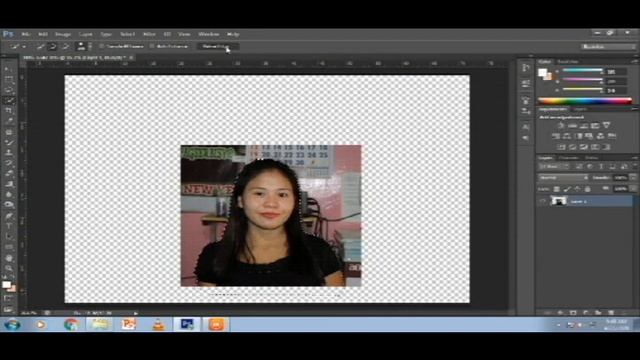
Task: Select the Horizontal Type tool
Action: pos(9,226)
